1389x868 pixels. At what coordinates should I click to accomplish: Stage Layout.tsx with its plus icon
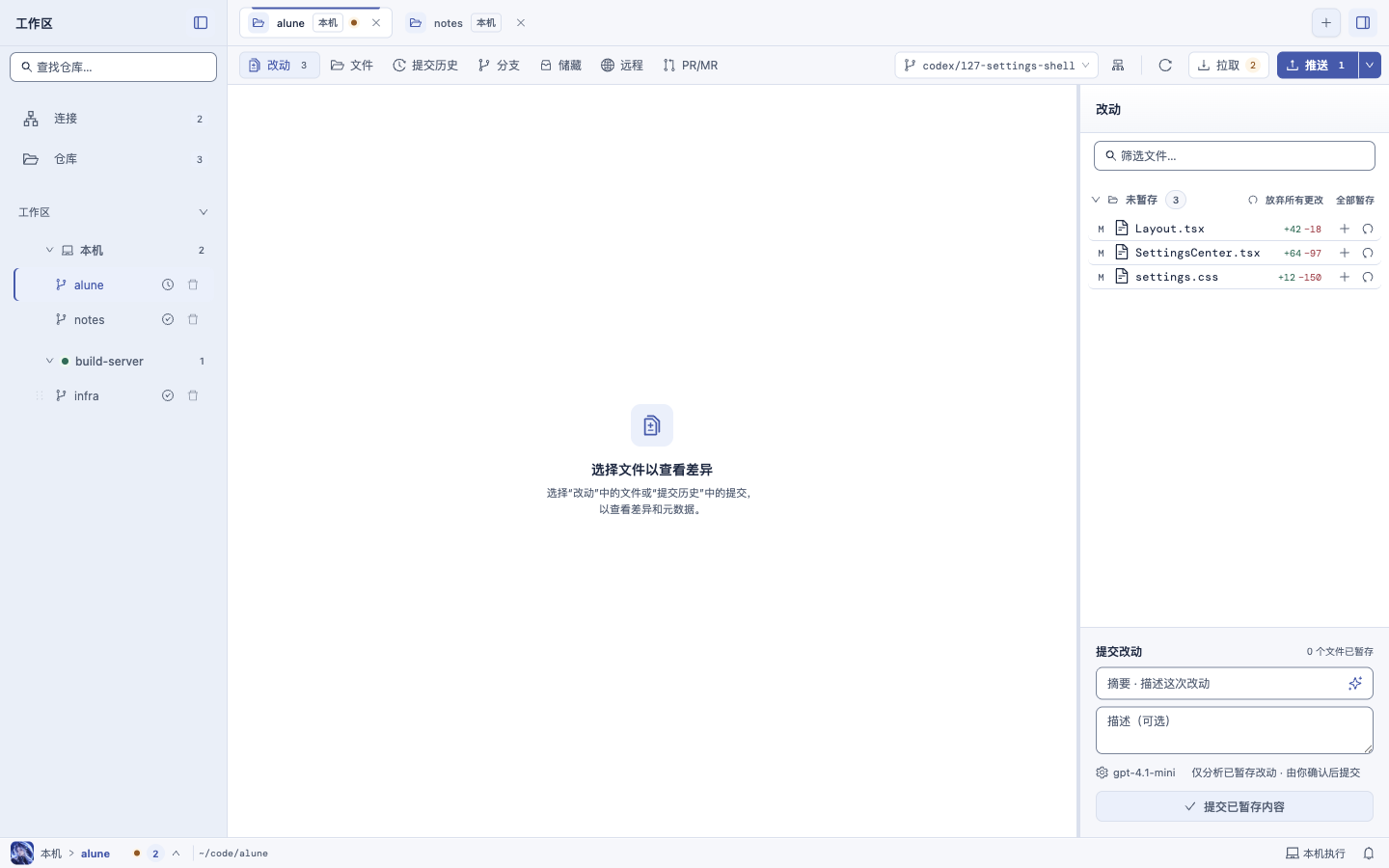tap(1345, 229)
